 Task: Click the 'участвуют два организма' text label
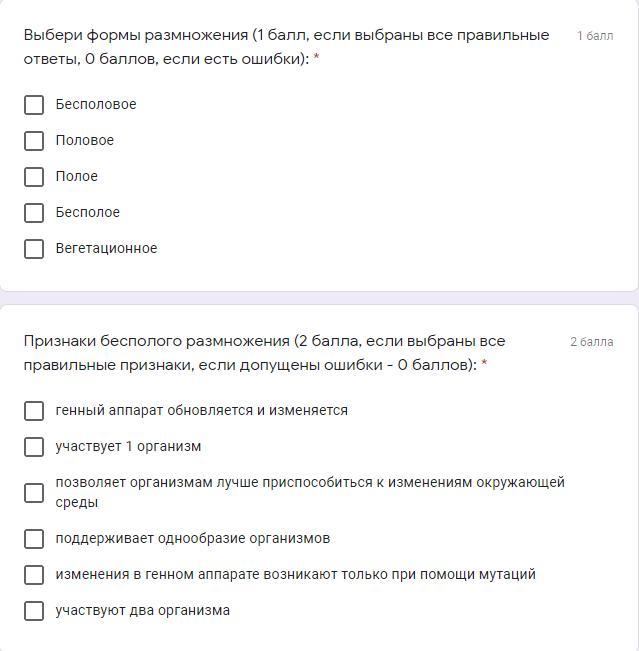coord(142,611)
